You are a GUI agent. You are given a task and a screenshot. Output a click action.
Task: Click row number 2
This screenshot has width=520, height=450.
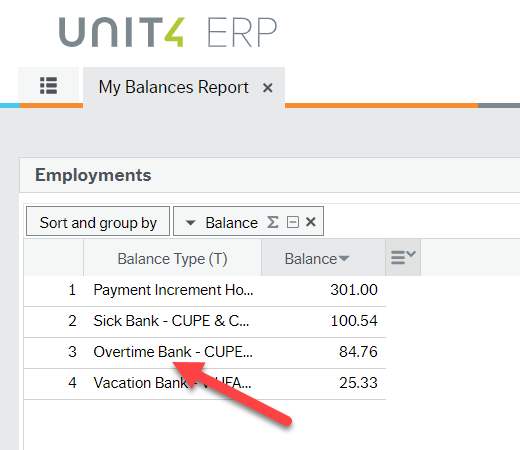pos(72,321)
